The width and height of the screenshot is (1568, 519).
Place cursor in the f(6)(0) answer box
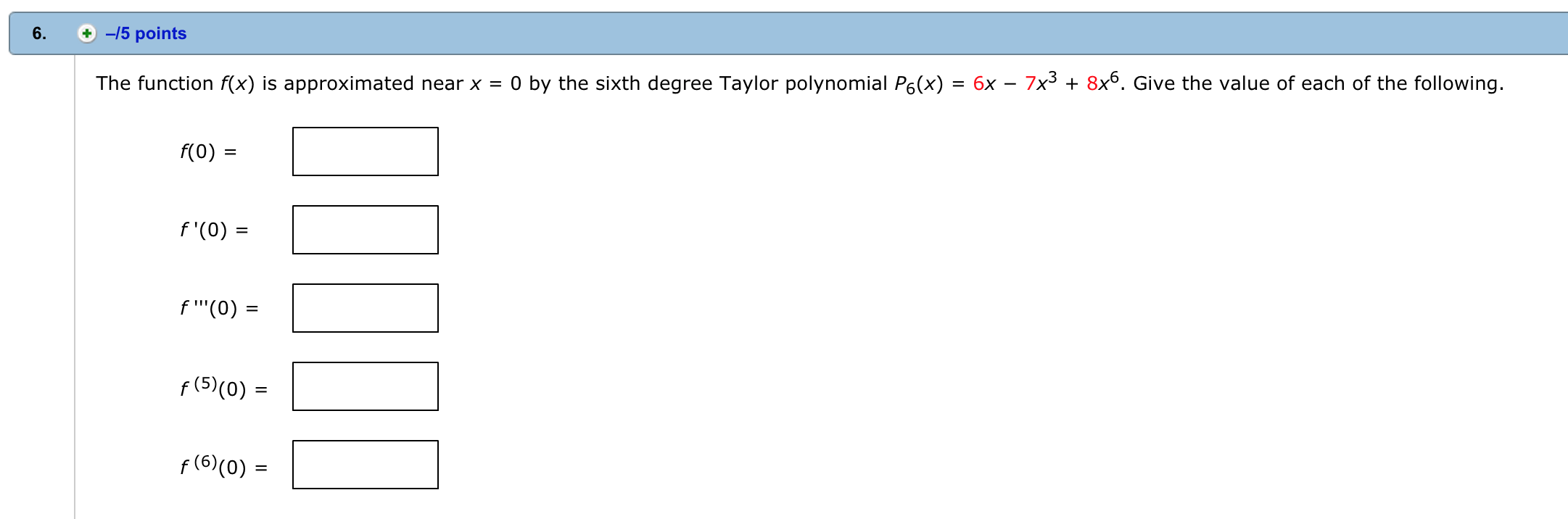pyautogui.click(x=365, y=465)
